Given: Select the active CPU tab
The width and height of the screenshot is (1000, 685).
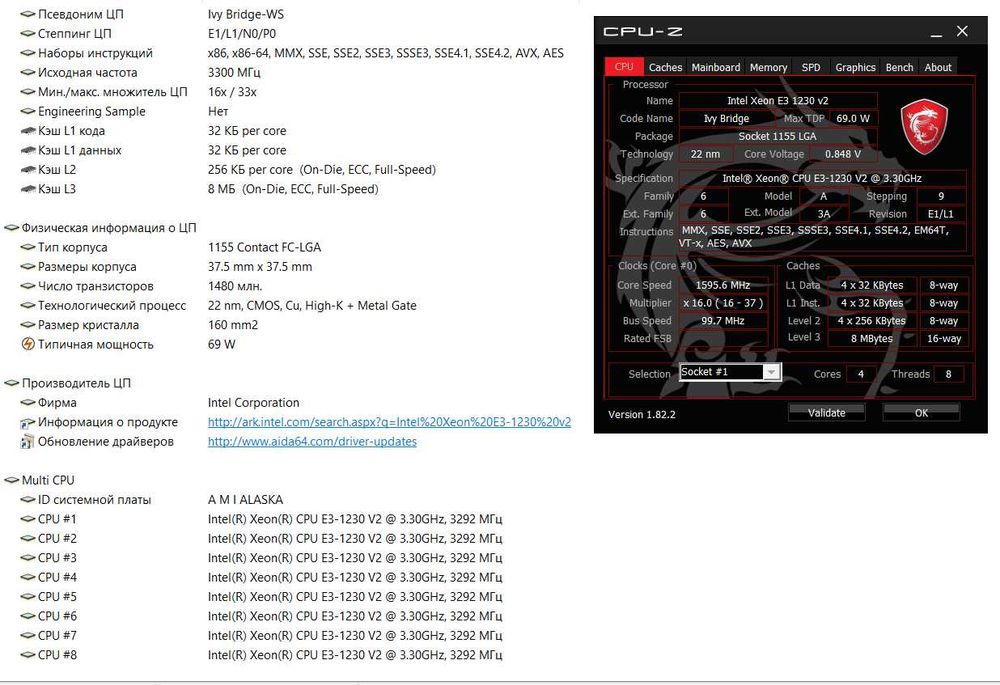Looking at the screenshot, I should 624,66.
